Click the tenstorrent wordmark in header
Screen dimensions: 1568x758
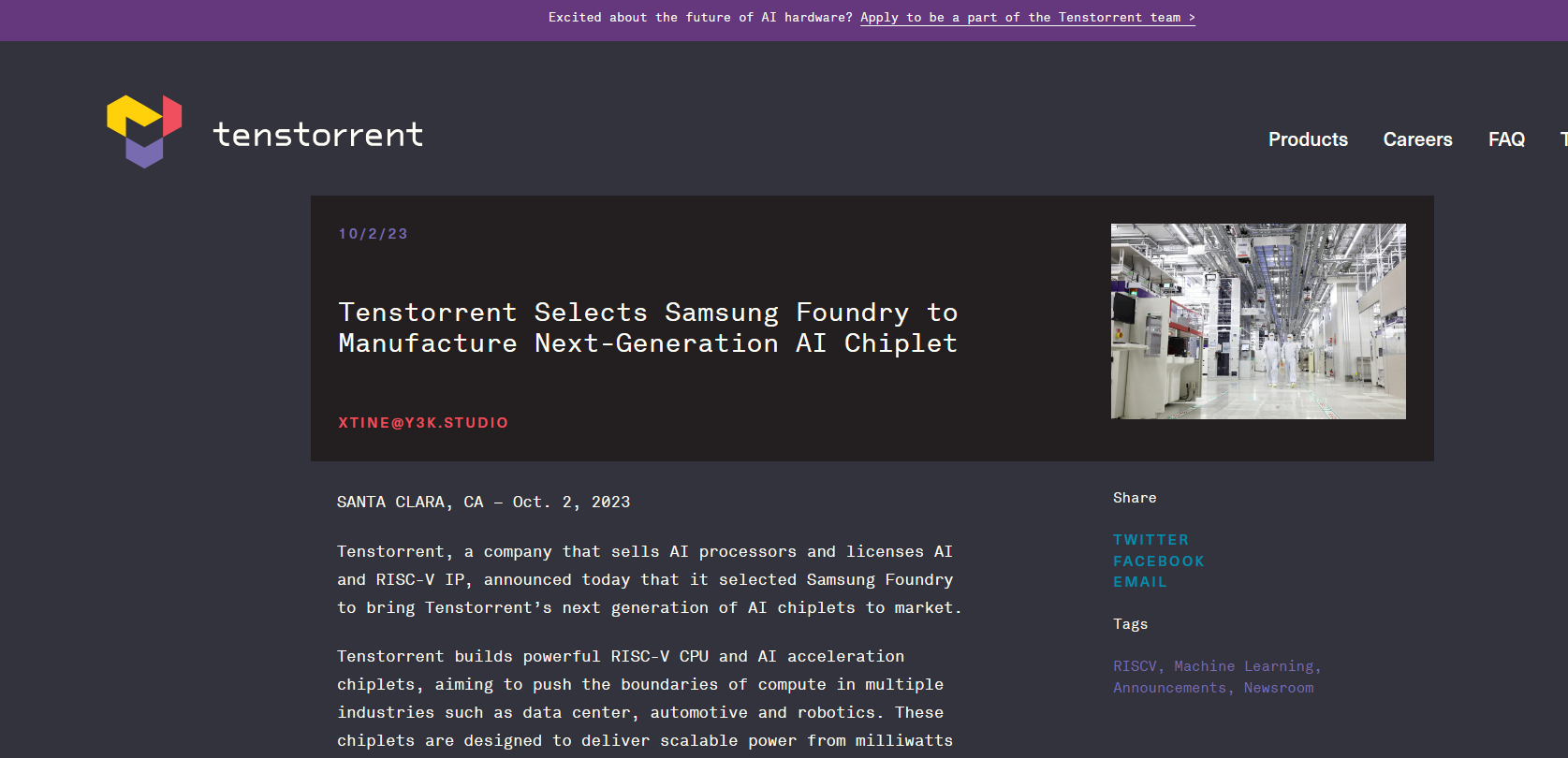click(x=318, y=135)
